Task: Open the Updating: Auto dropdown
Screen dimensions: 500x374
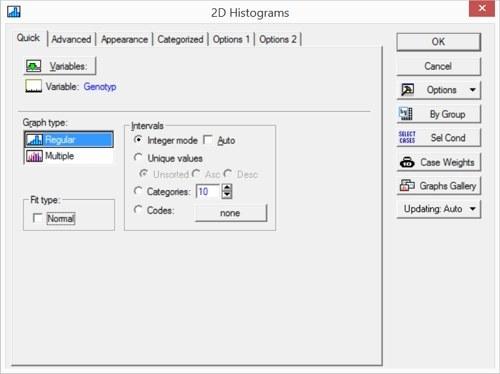Action: point(439,209)
